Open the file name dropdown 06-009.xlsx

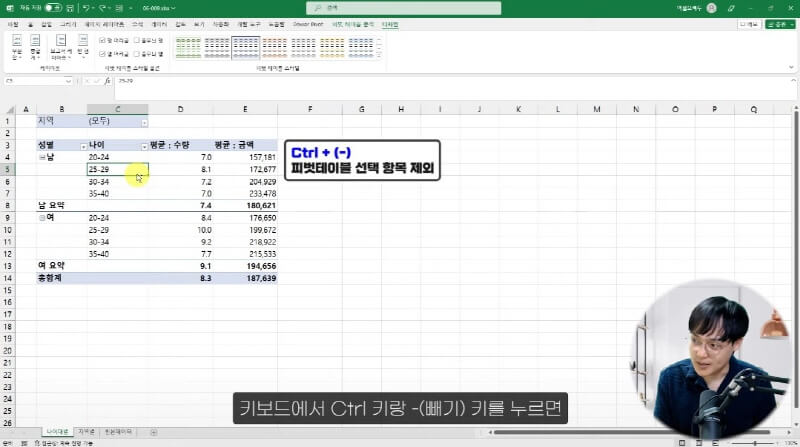tap(159, 8)
